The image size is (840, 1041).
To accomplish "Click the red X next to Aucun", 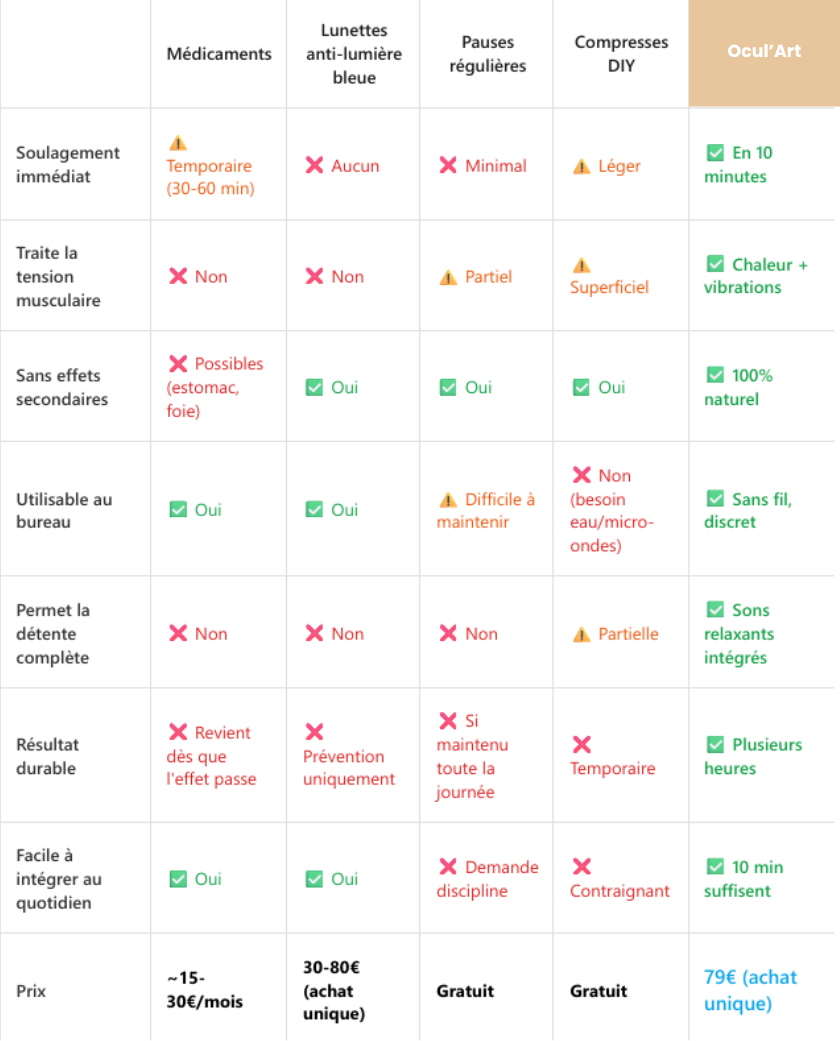I will click(x=314, y=166).
